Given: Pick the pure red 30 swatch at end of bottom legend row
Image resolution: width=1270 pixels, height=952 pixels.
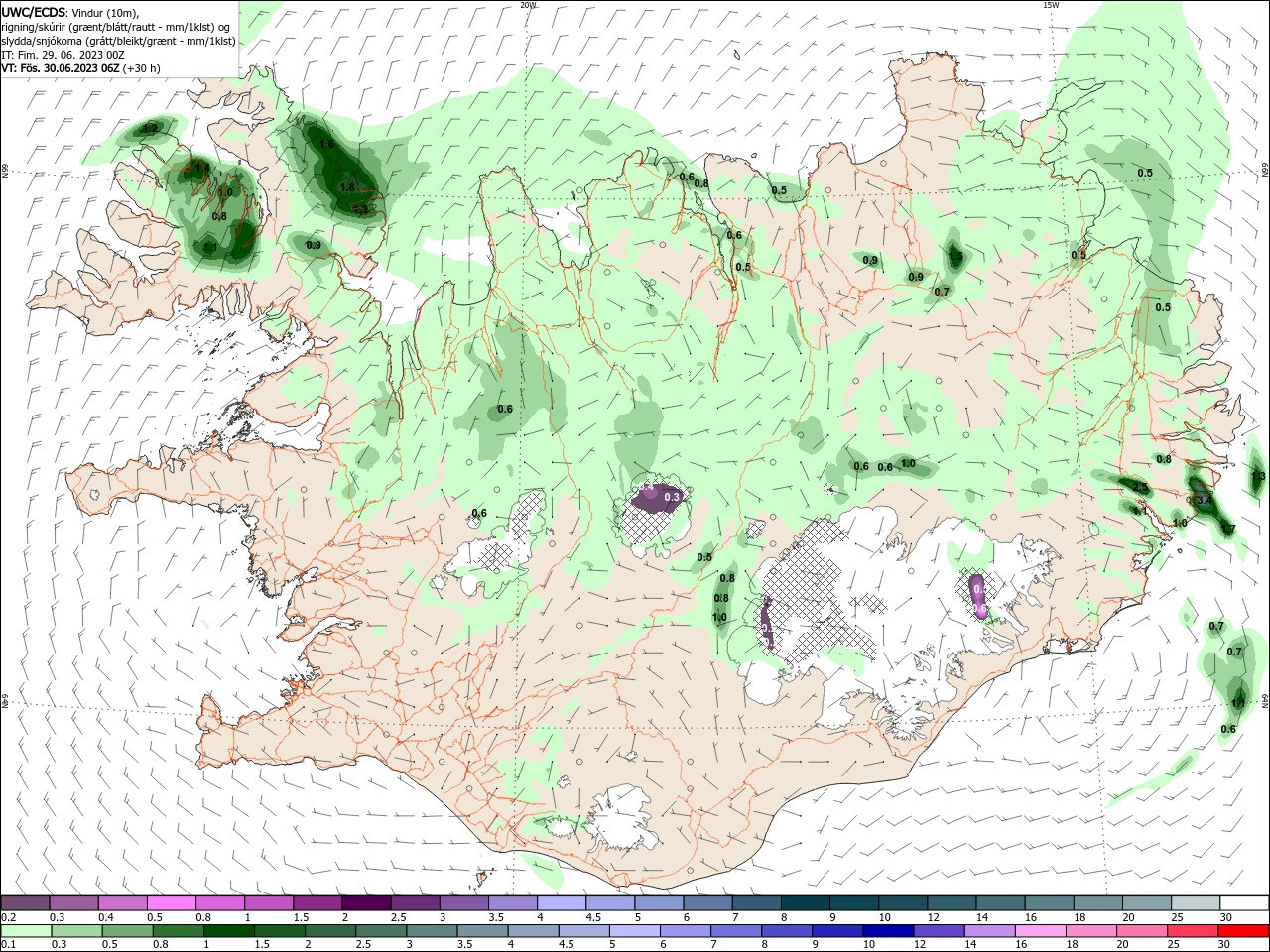Looking at the screenshot, I should coord(1243,932).
